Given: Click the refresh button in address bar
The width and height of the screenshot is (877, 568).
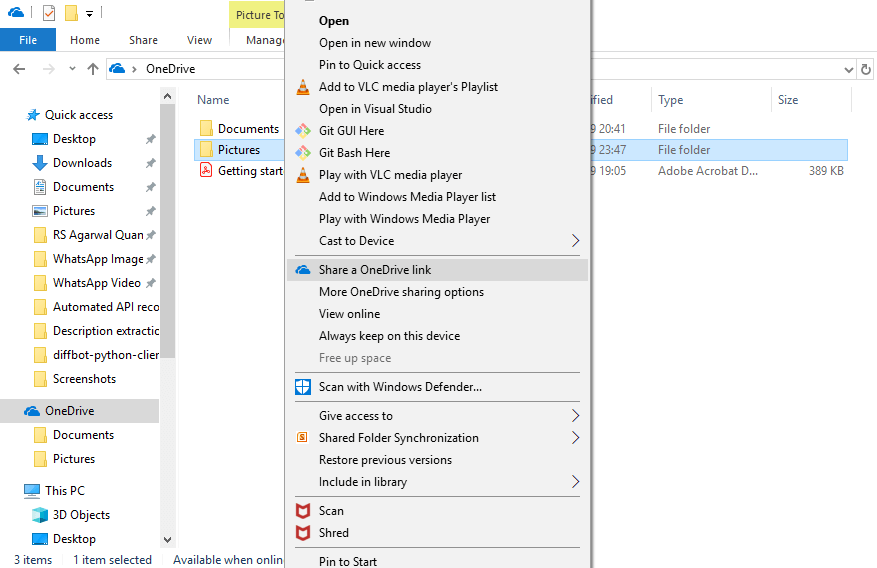Looking at the screenshot, I should pyautogui.click(x=866, y=69).
